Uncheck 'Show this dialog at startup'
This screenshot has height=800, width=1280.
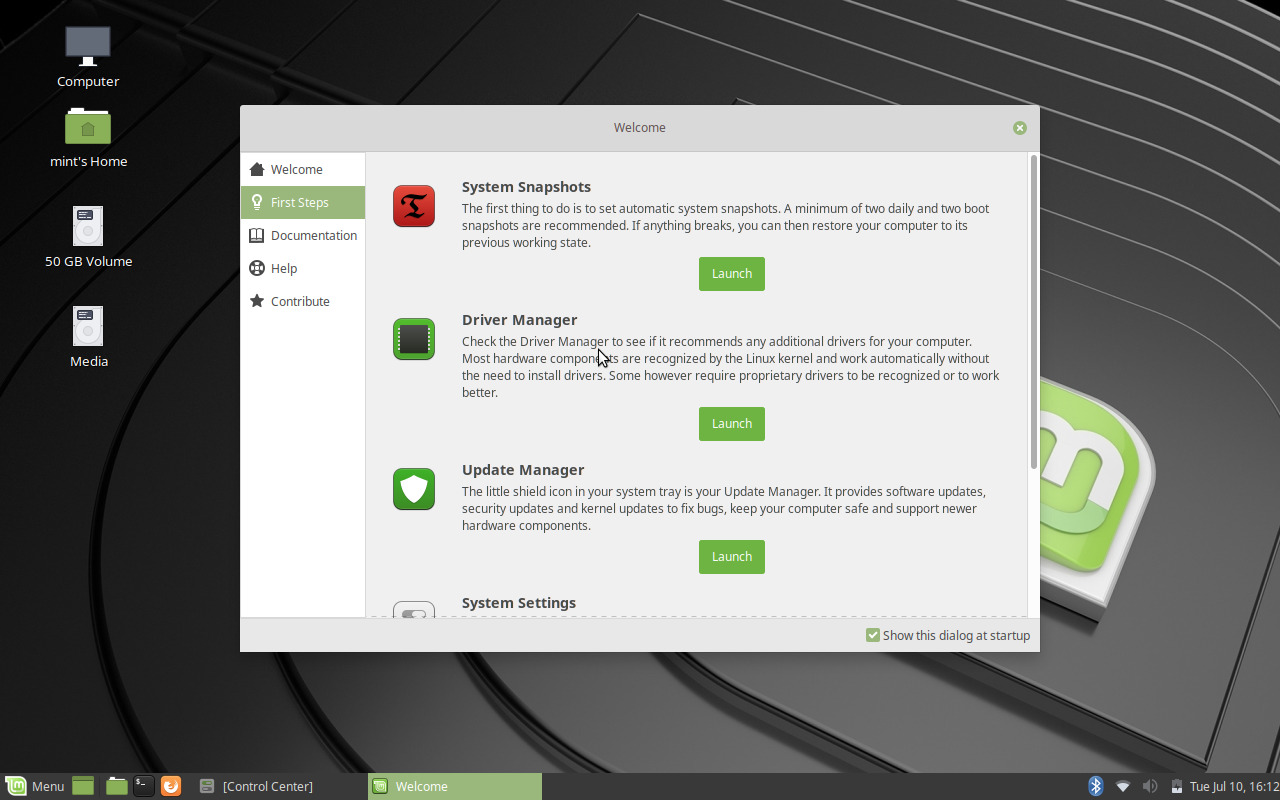(x=871, y=635)
